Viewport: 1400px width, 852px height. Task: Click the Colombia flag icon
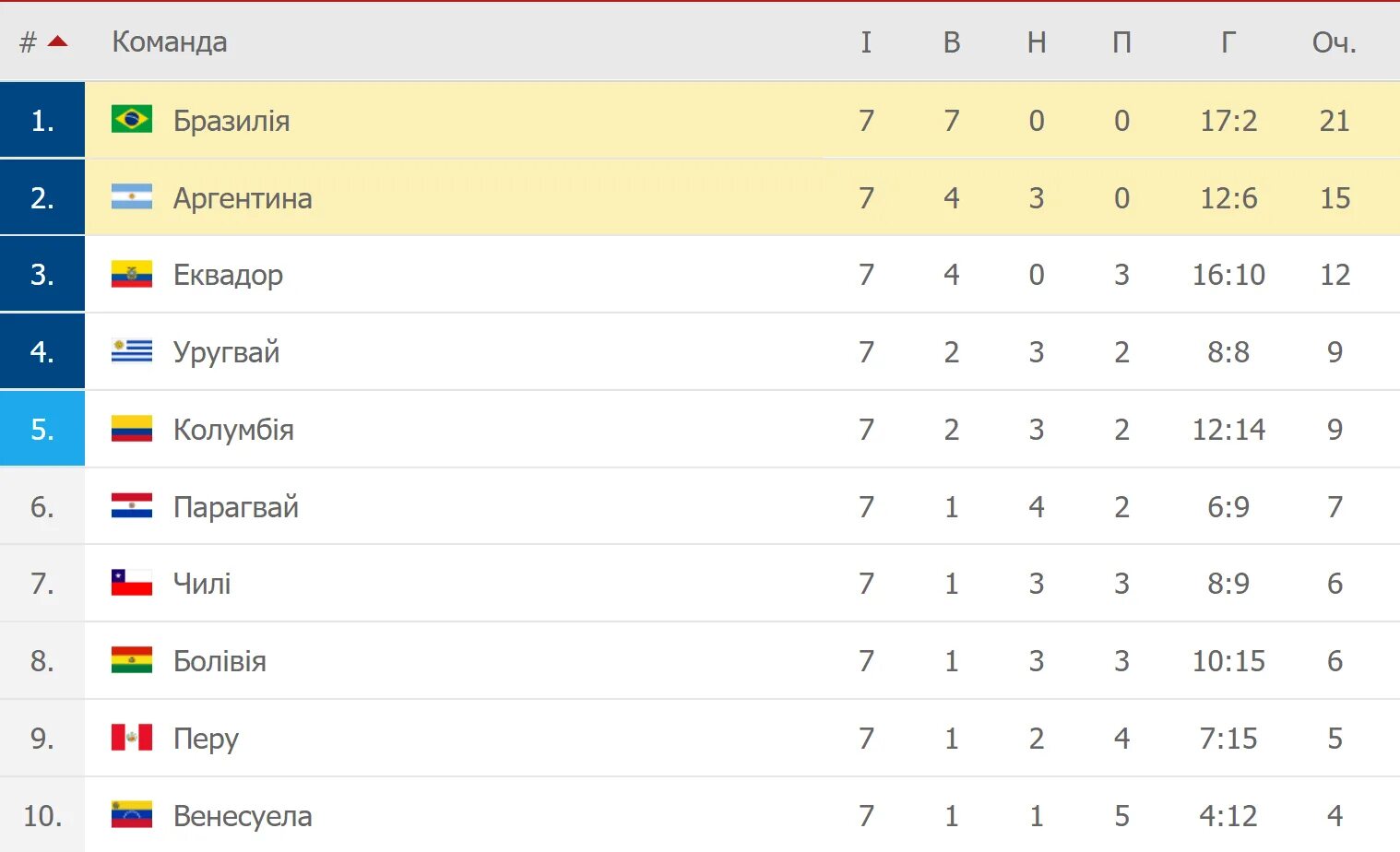coord(132,429)
